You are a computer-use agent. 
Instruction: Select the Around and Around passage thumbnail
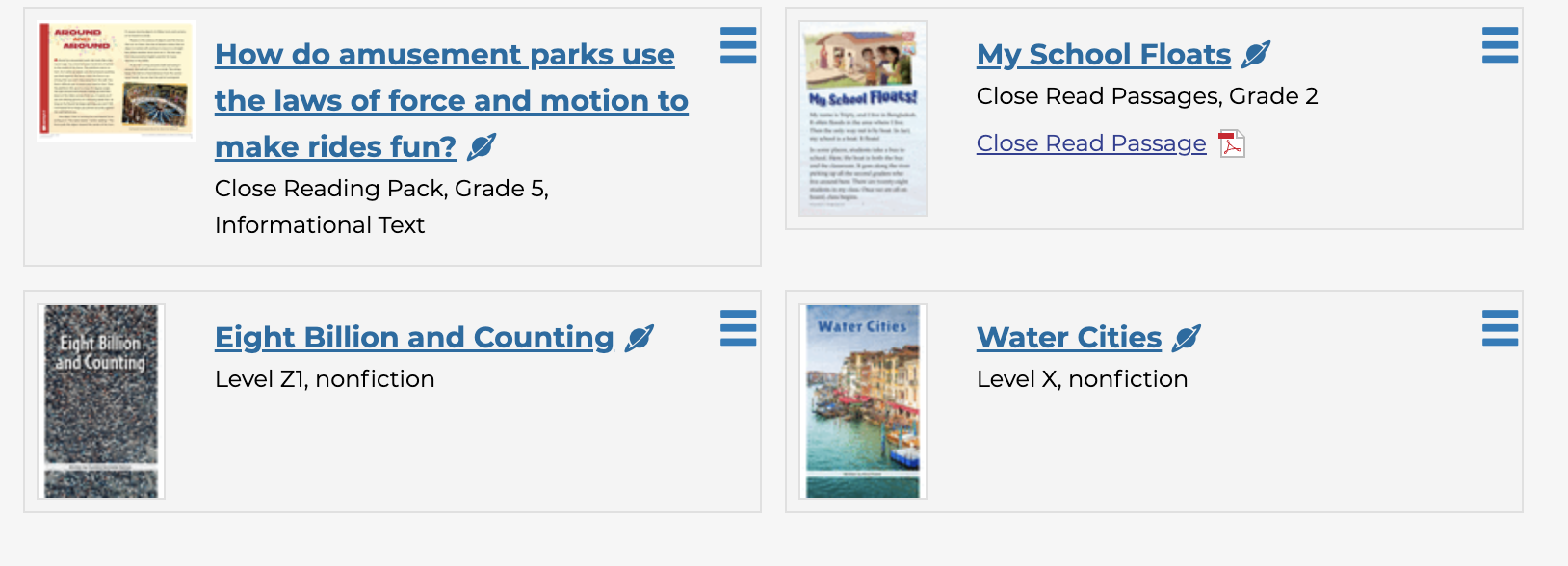(116, 81)
